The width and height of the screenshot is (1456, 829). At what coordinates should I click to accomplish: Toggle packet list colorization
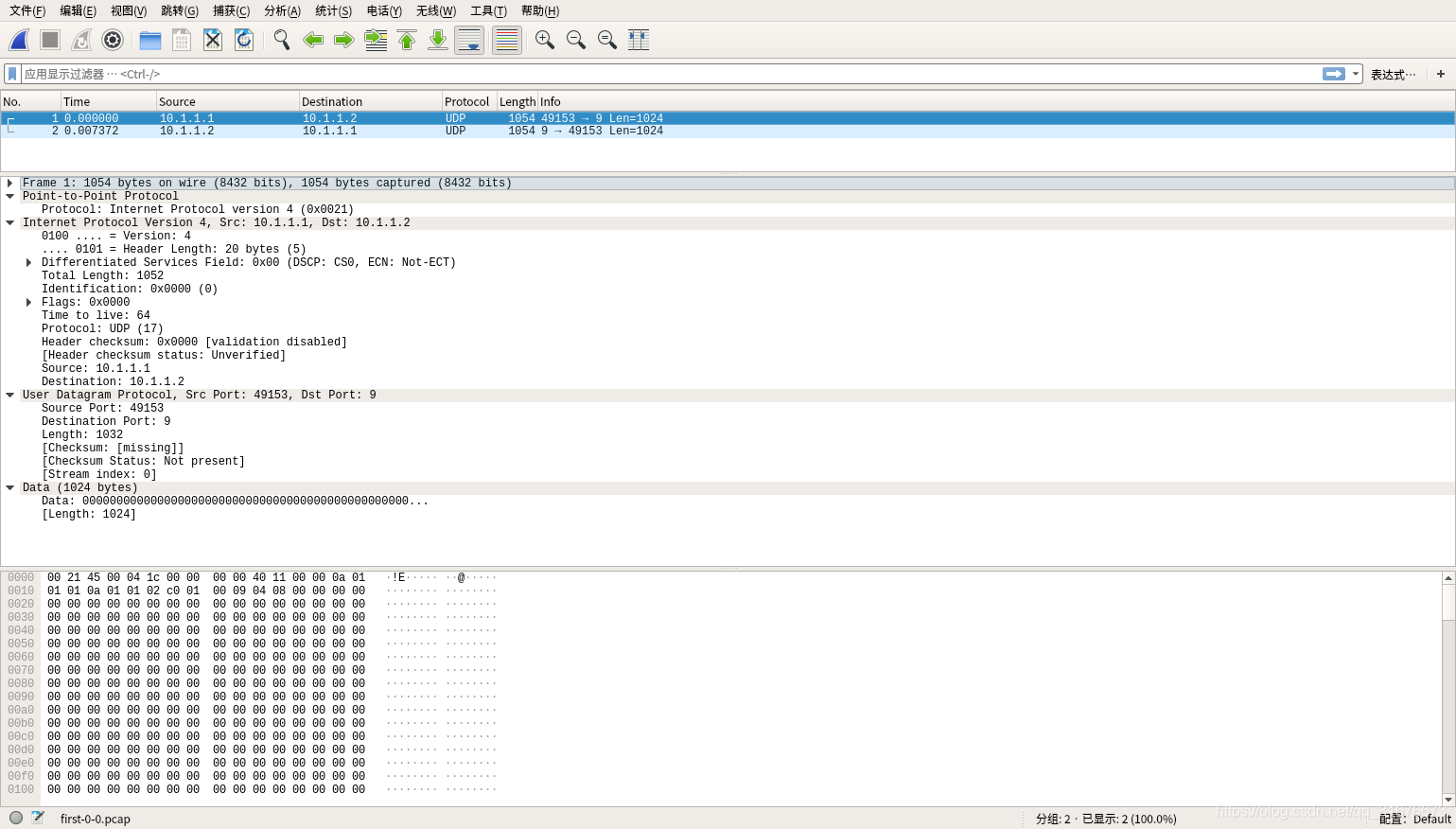pos(507,40)
